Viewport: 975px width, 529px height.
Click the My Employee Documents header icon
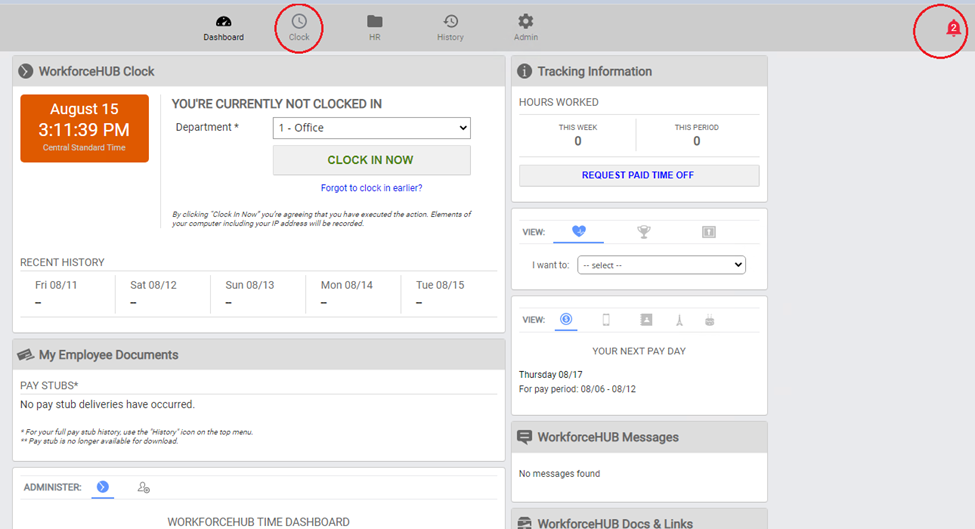pos(25,355)
